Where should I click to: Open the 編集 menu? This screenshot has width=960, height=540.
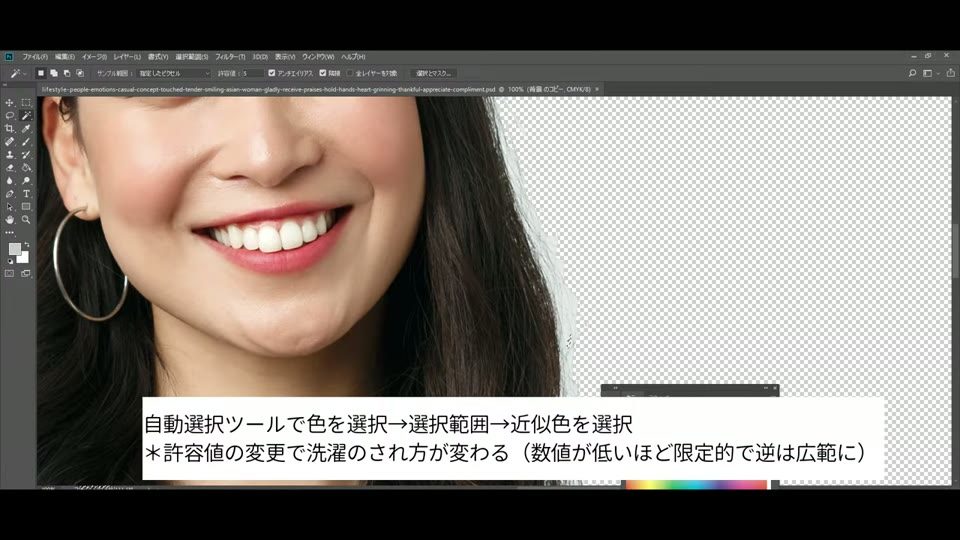tap(64, 56)
